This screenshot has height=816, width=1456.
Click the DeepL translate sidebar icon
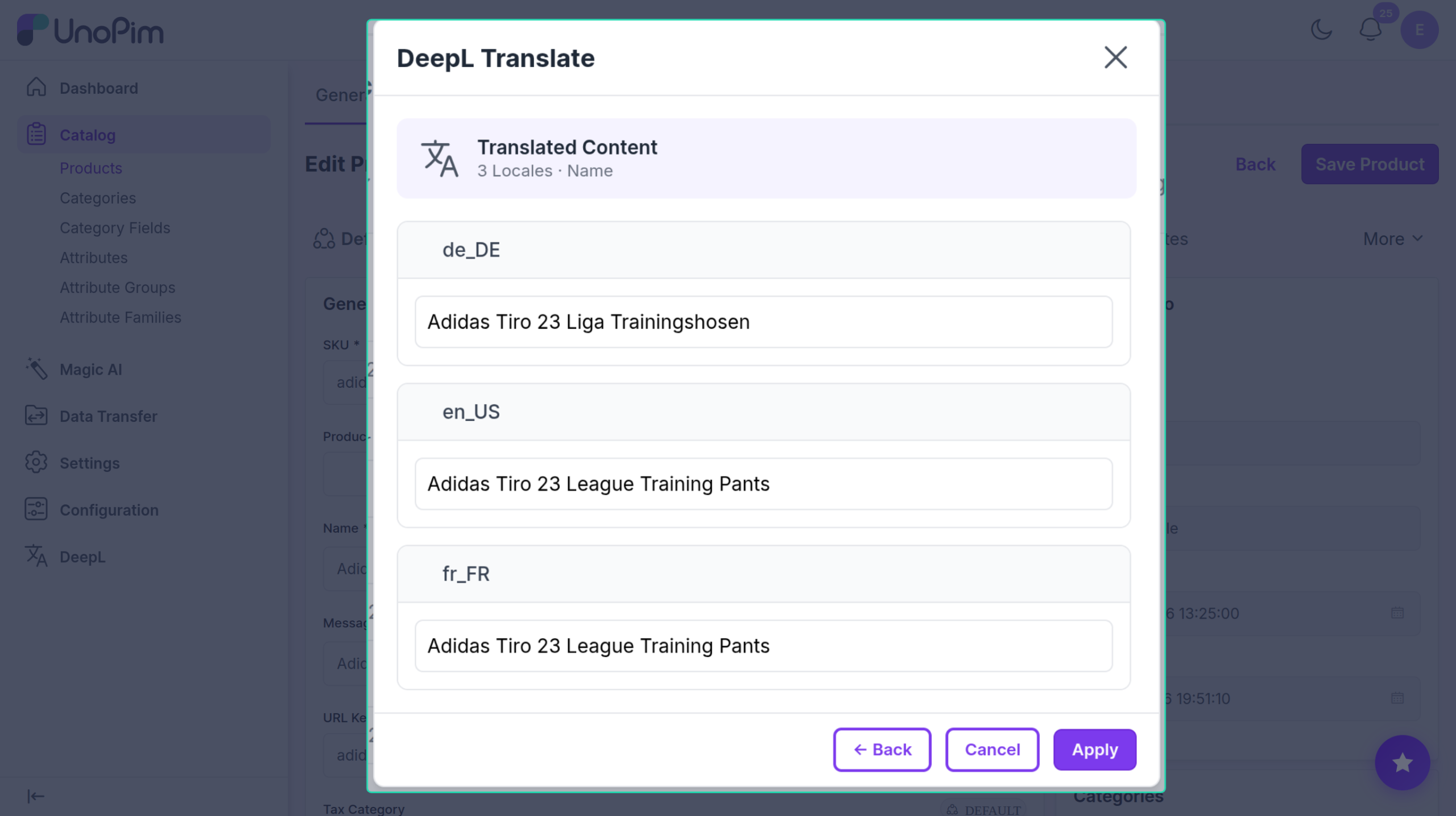(x=36, y=556)
